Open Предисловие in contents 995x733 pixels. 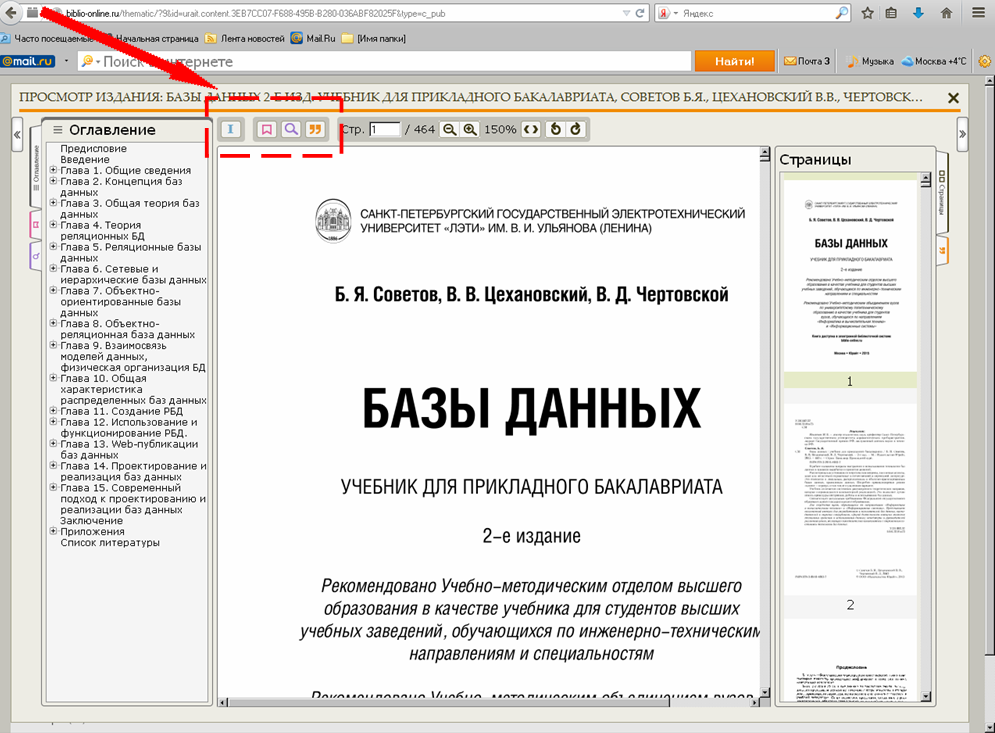[x=93, y=149]
